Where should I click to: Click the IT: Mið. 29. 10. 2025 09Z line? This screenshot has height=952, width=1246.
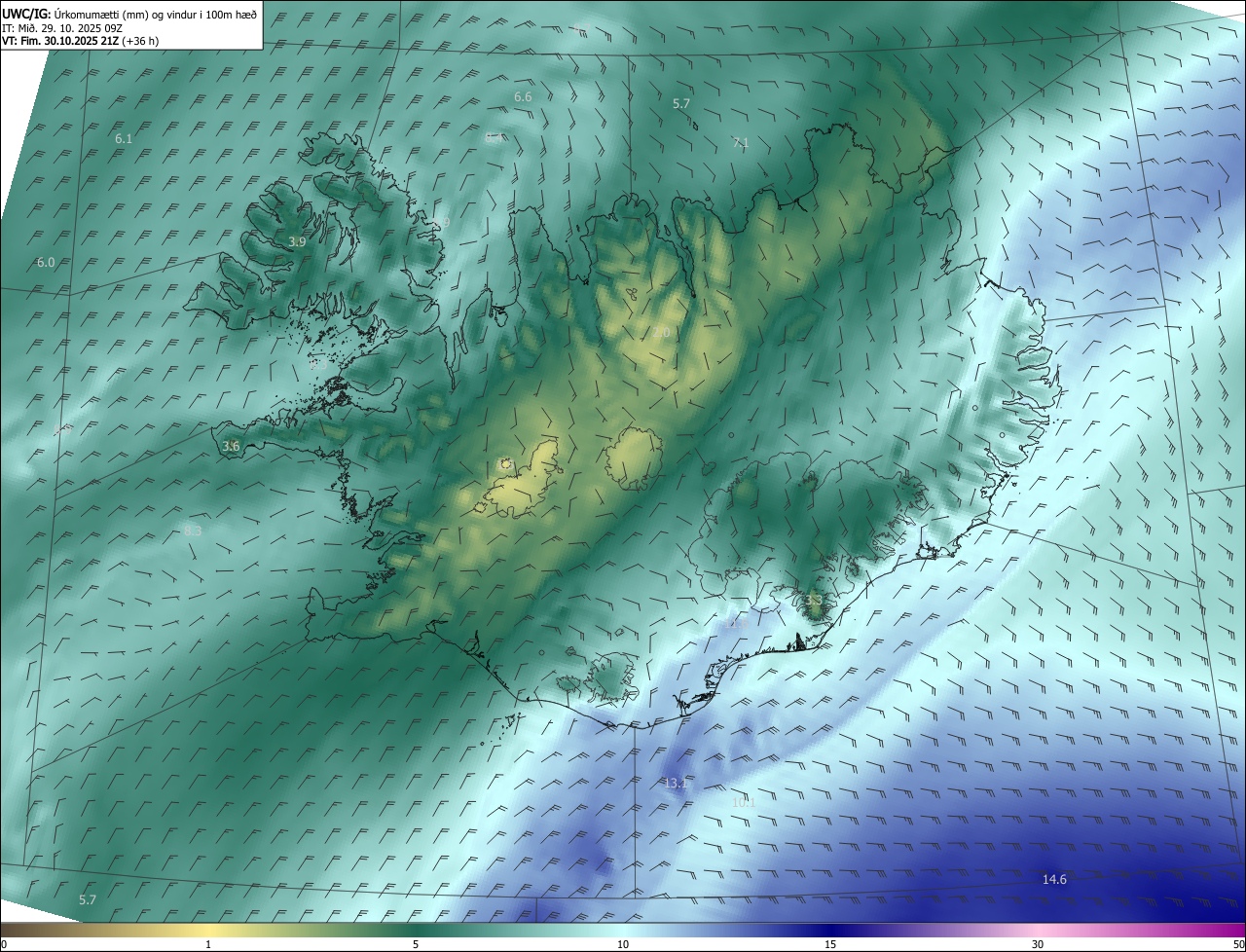(60, 27)
